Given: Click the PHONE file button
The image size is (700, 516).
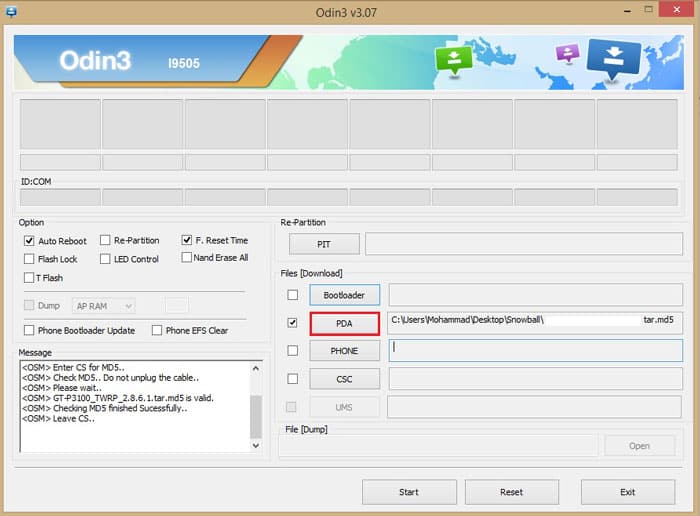Looking at the screenshot, I should pyautogui.click(x=344, y=351).
